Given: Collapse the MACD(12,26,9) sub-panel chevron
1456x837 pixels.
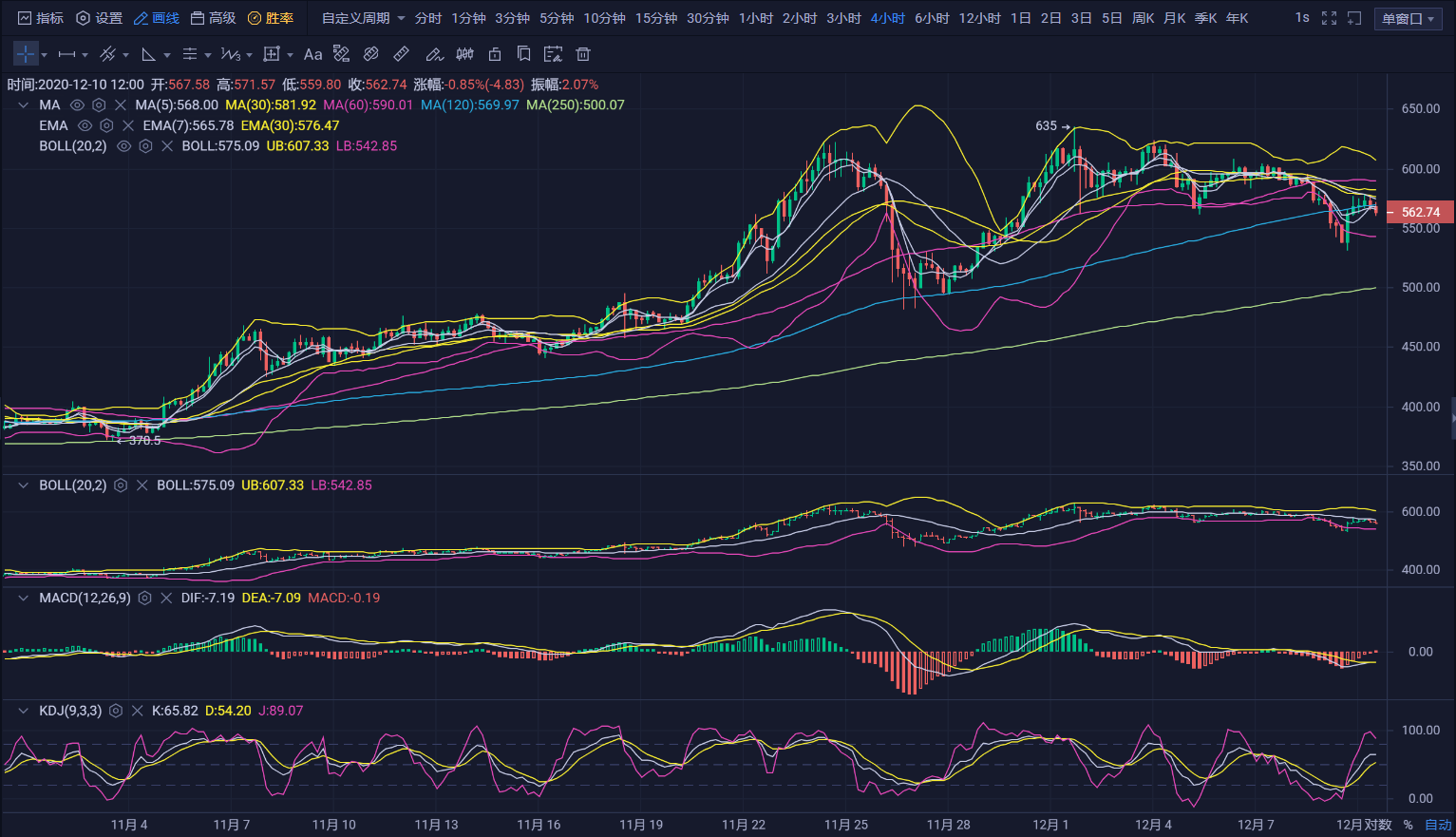Looking at the screenshot, I should coord(24,599).
